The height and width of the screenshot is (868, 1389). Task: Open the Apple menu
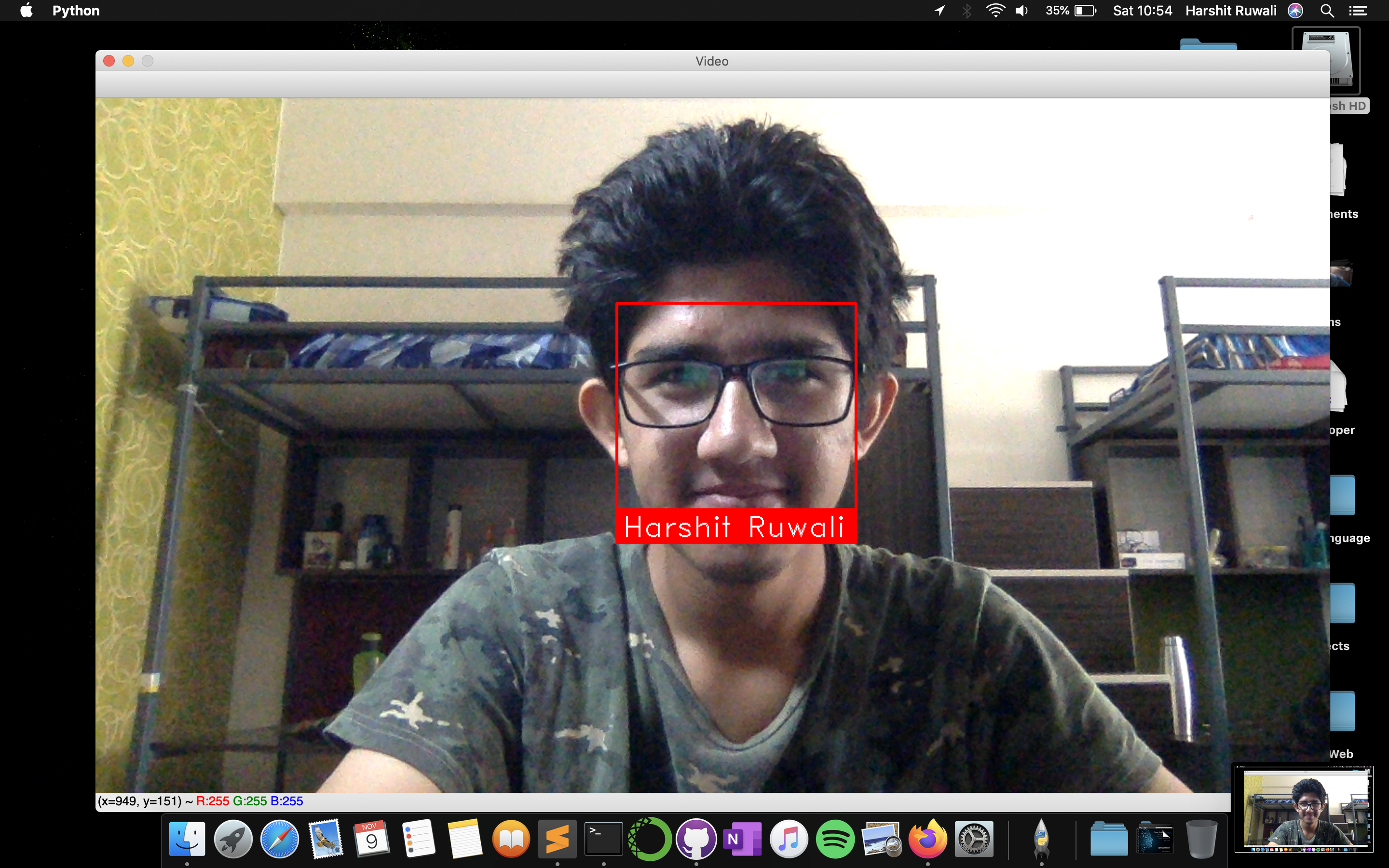[x=27, y=10]
